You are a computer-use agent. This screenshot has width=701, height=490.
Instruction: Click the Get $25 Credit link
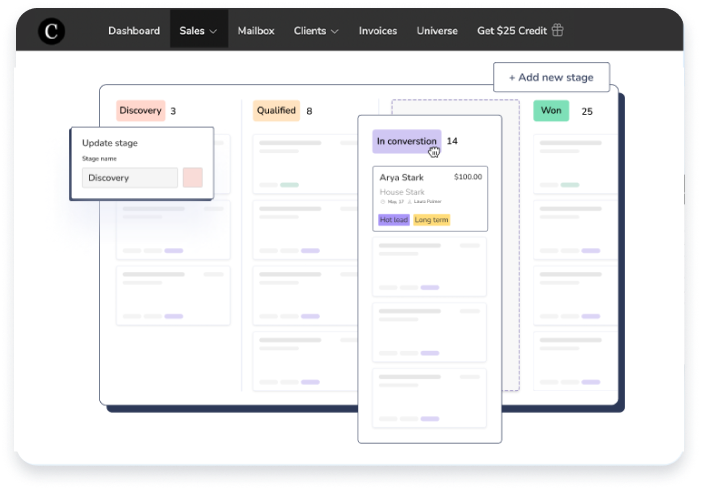512,31
